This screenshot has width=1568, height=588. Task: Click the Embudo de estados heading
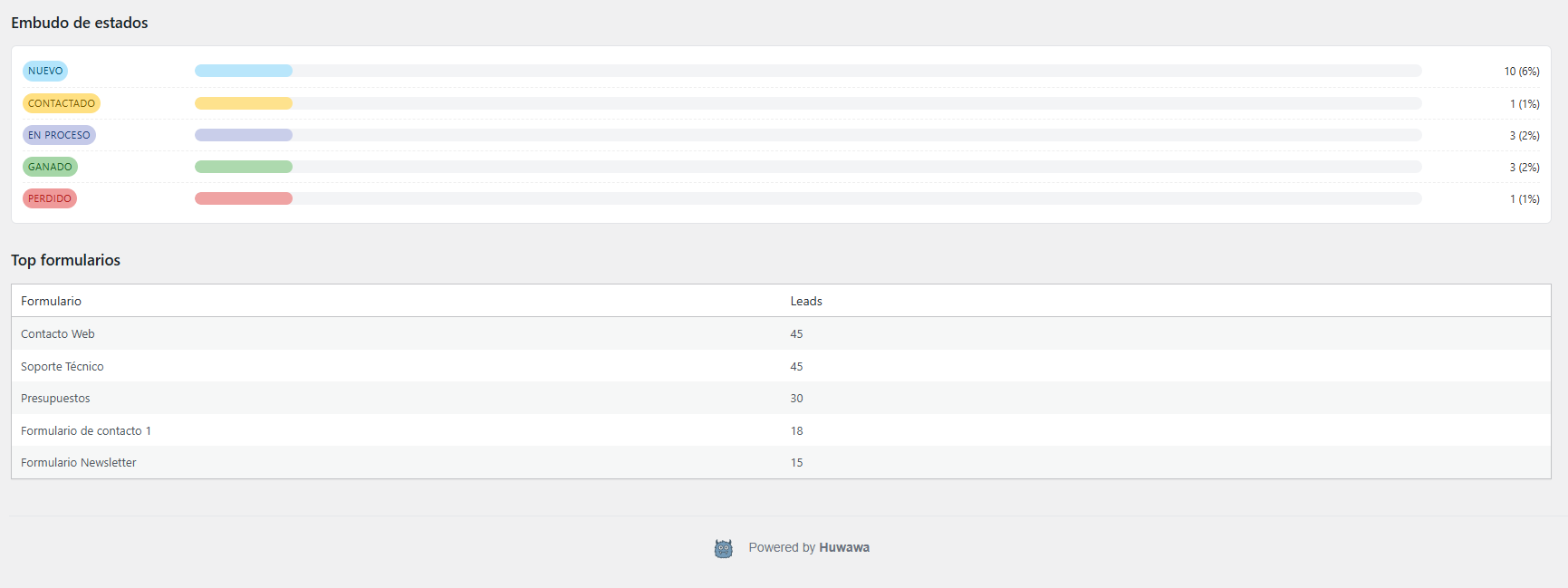tap(79, 23)
